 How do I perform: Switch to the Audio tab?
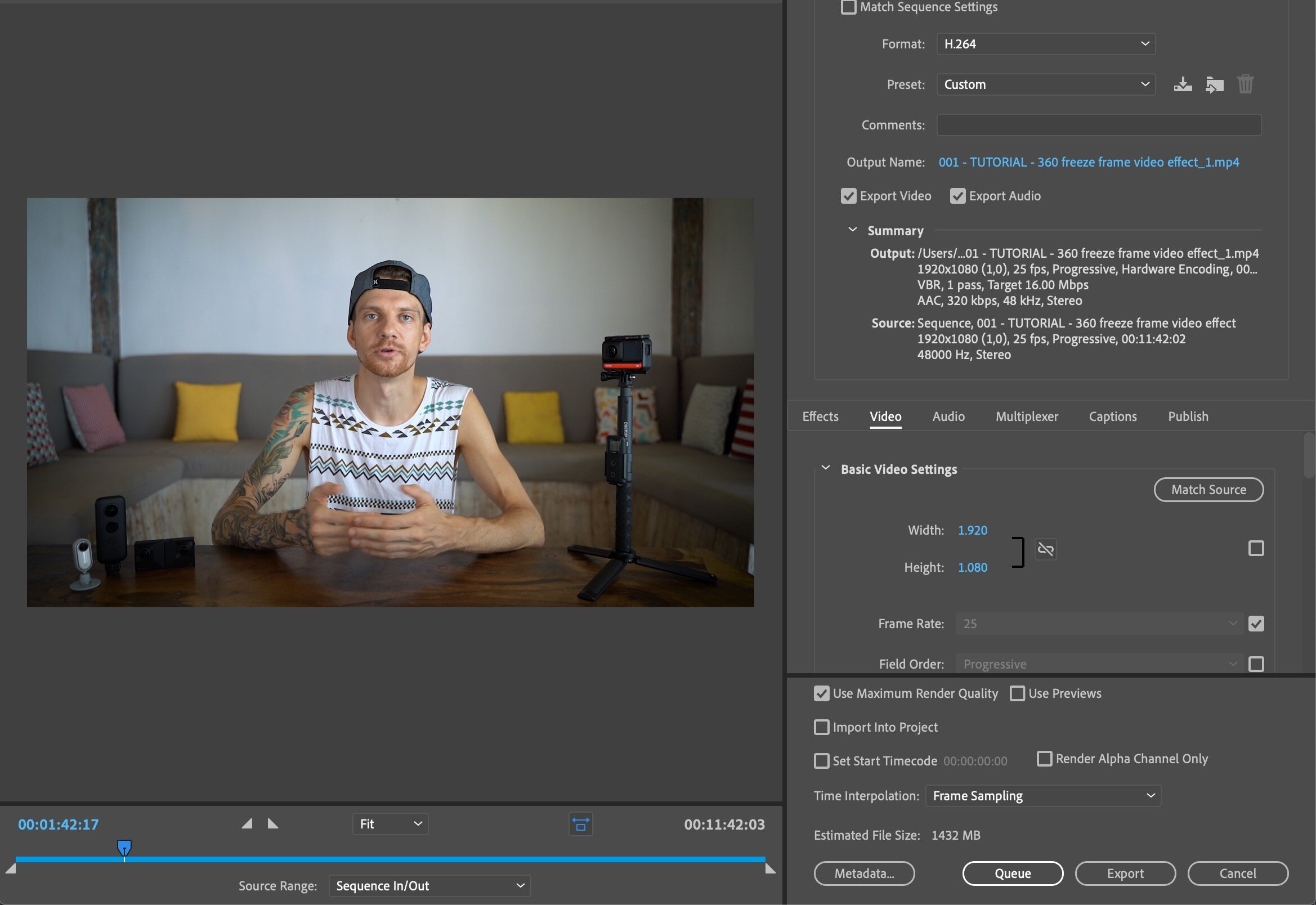[948, 416]
